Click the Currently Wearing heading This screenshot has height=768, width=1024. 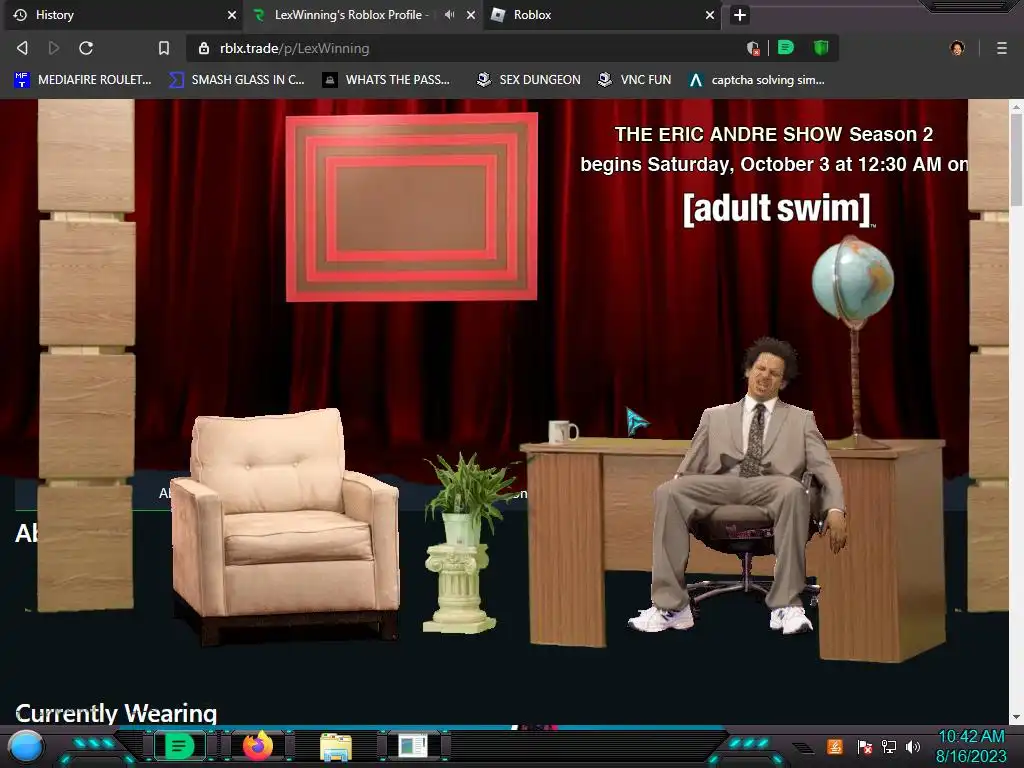pyautogui.click(x=116, y=713)
